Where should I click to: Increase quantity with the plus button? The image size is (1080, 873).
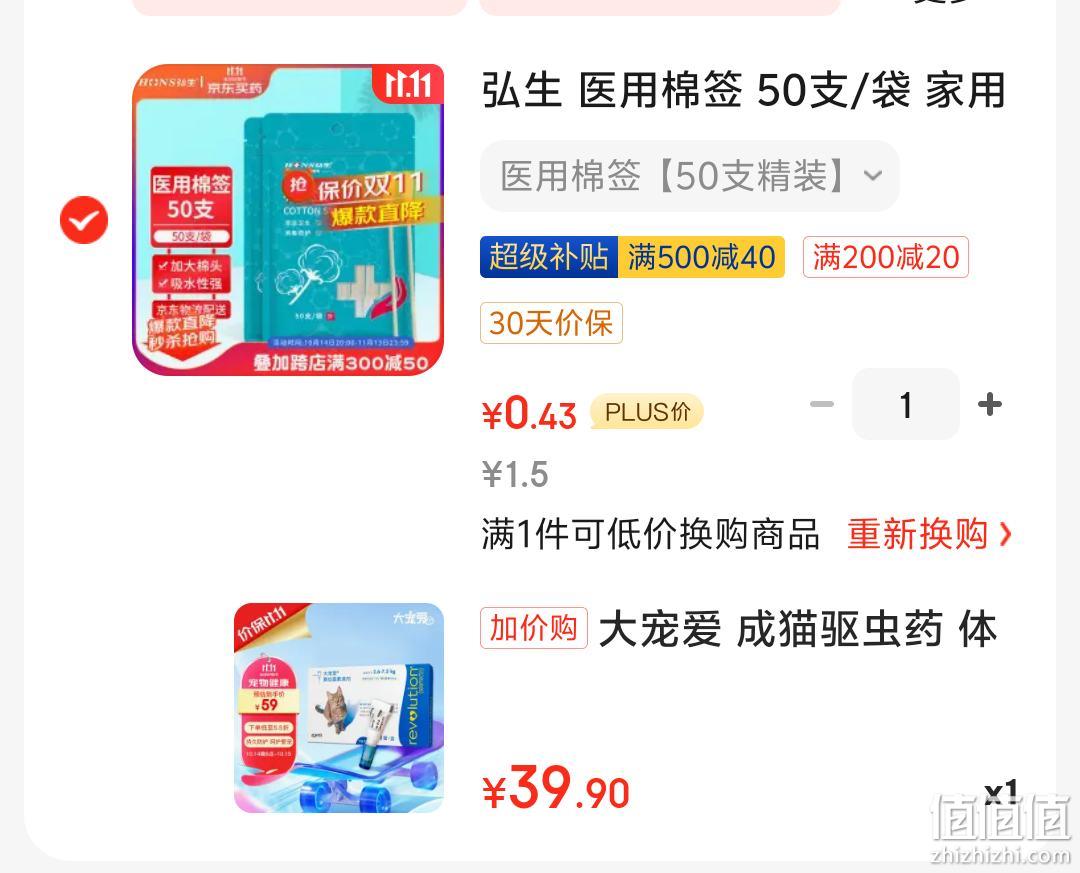pyautogui.click(x=990, y=404)
